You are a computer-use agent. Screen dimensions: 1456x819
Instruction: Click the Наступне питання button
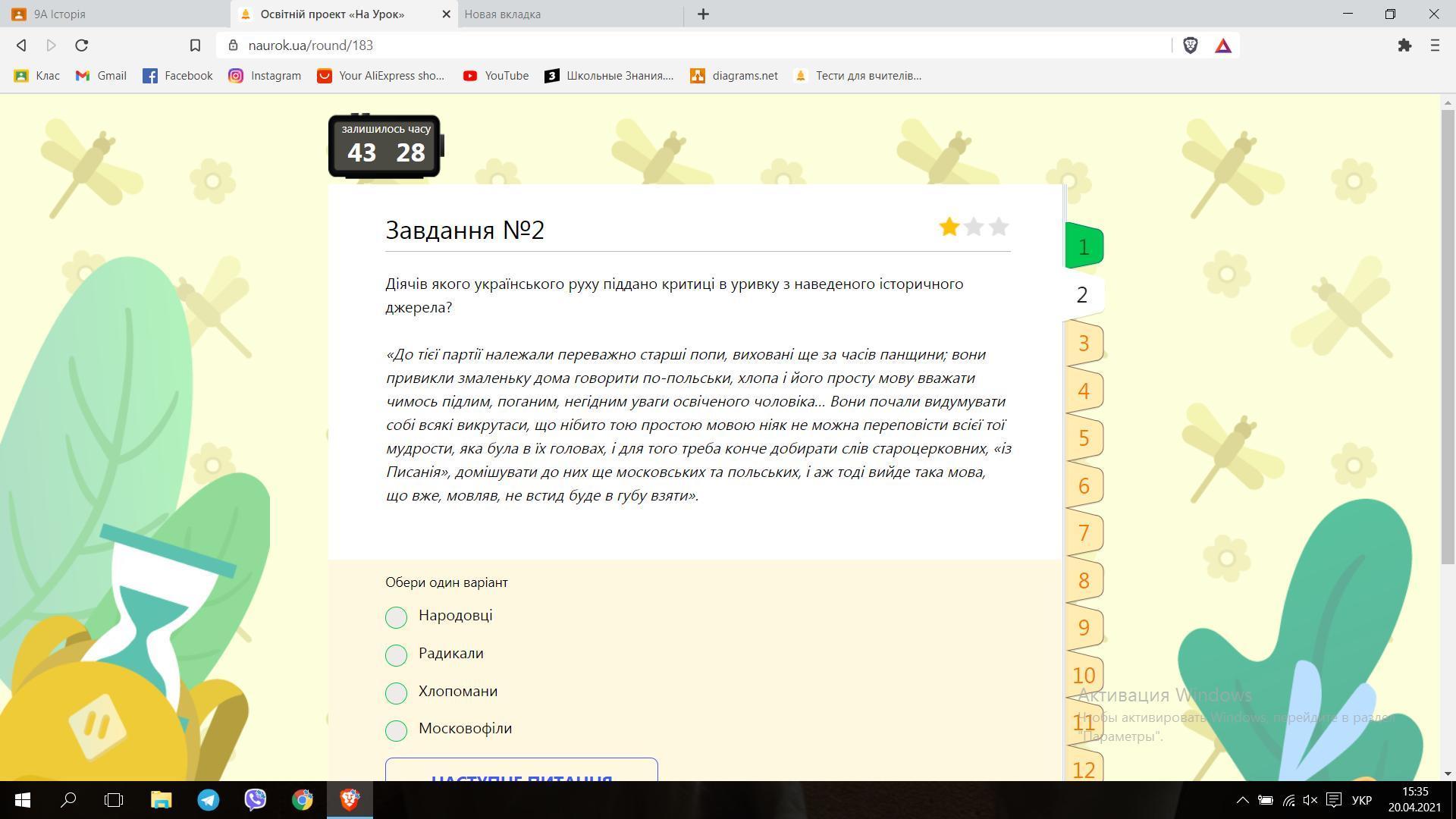522,770
